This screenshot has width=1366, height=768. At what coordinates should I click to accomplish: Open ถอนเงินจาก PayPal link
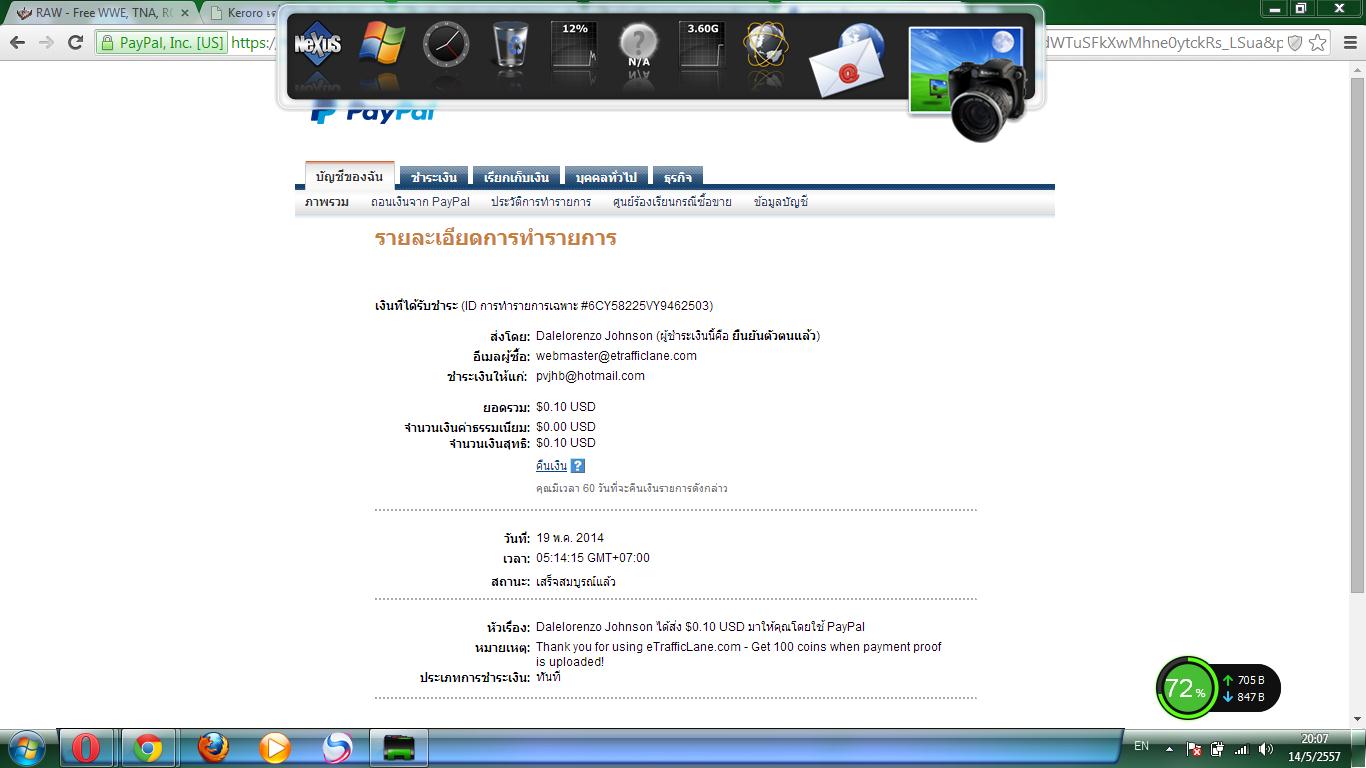tap(420, 202)
